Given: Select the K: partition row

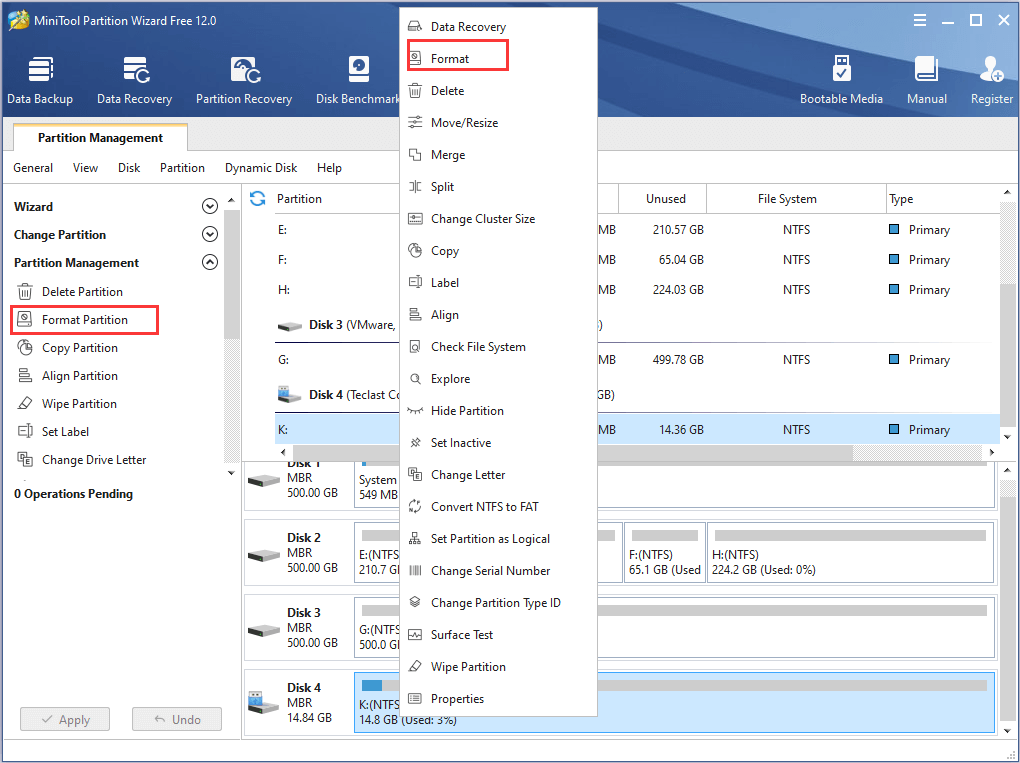Looking at the screenshot, I should (x=638, y=429).
